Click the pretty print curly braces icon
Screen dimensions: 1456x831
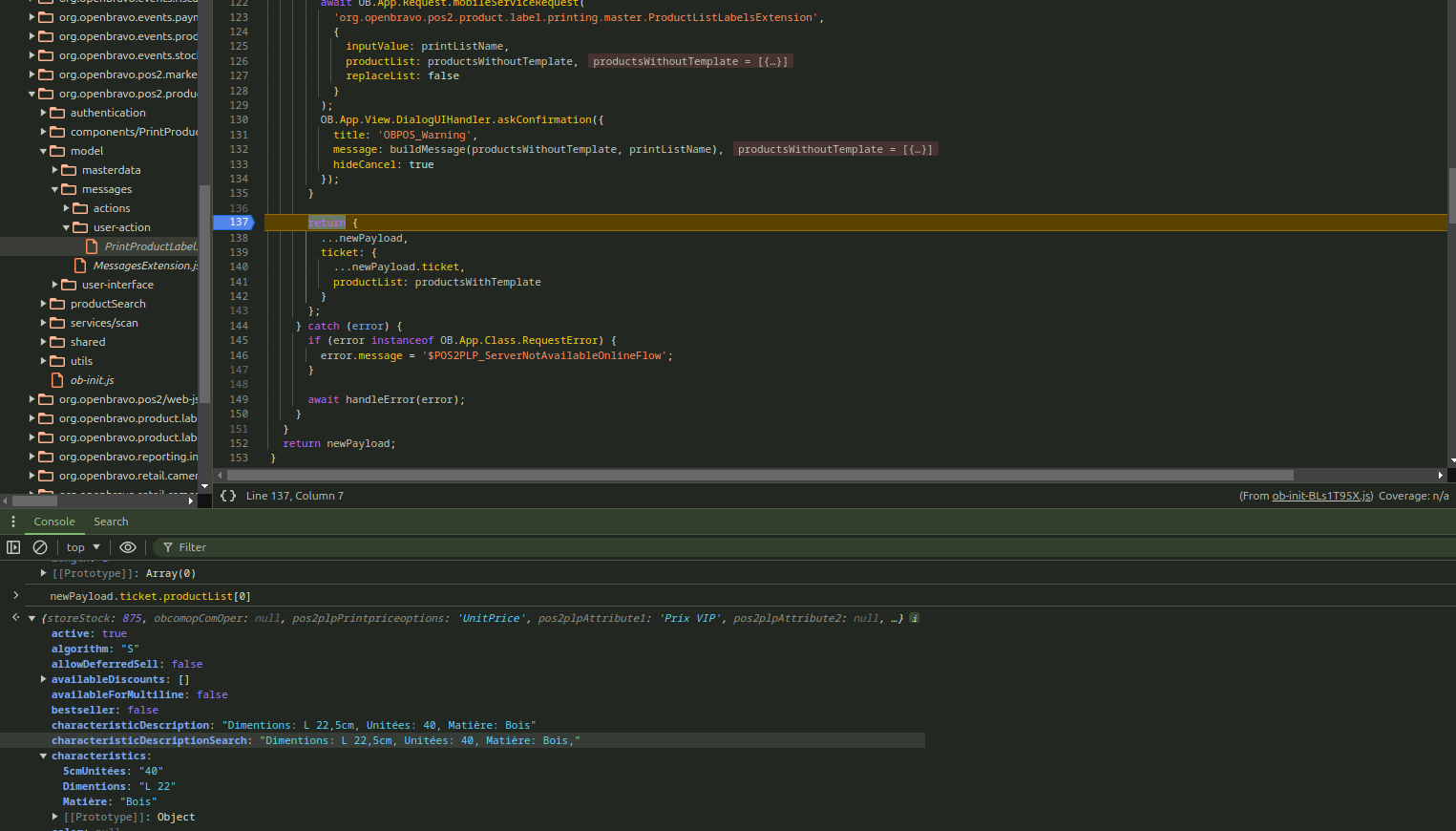point(228,496)
